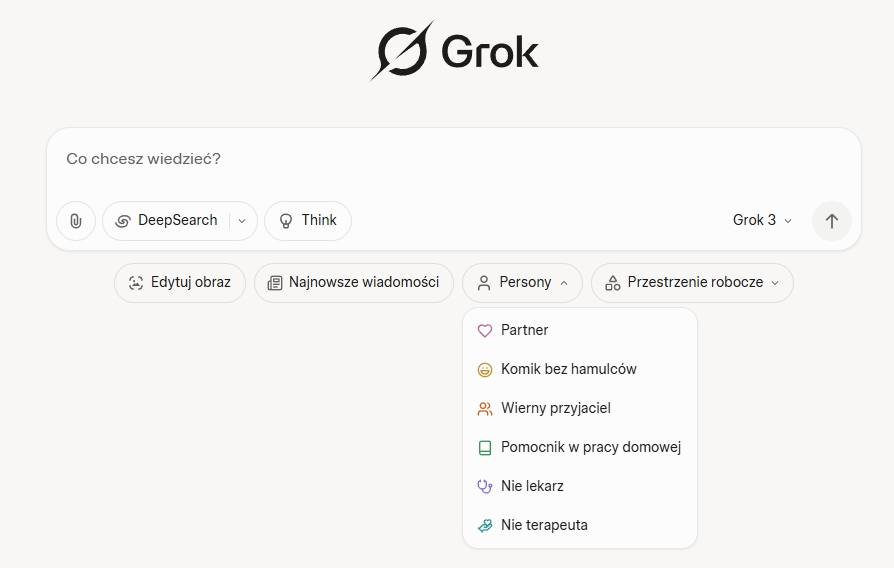The height and width of the screenshot is (568, 894).
Task: Open the DeepSearch options chevron
Action: 242,221
